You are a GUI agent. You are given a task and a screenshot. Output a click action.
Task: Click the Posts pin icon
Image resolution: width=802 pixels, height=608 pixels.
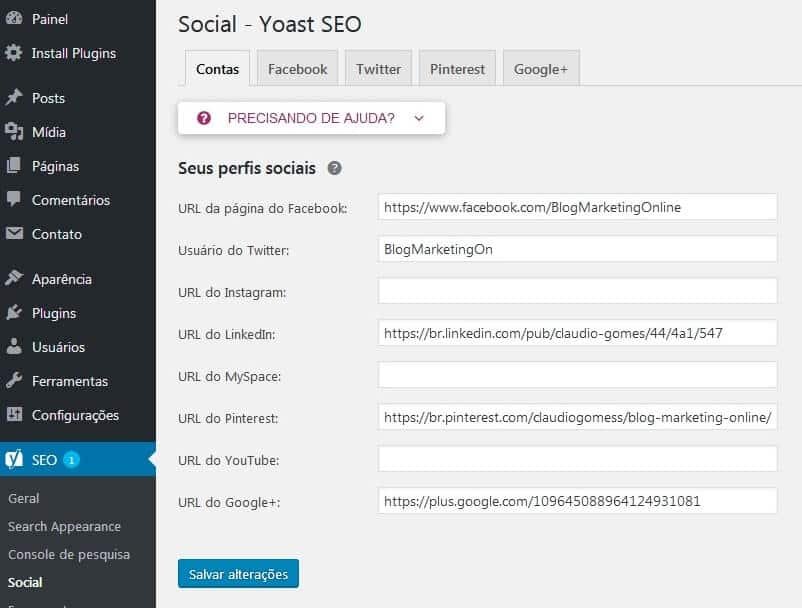14,97
